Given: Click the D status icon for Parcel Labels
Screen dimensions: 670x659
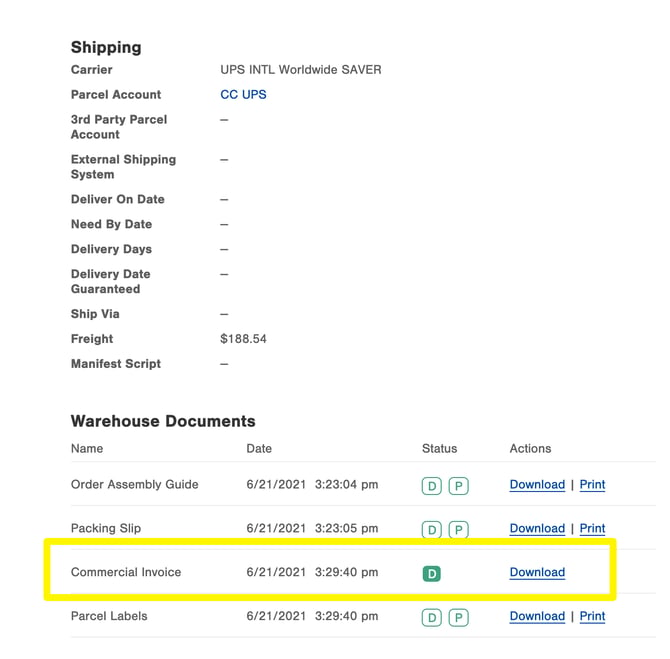Looking at the screenshot, I should [431, 618].
